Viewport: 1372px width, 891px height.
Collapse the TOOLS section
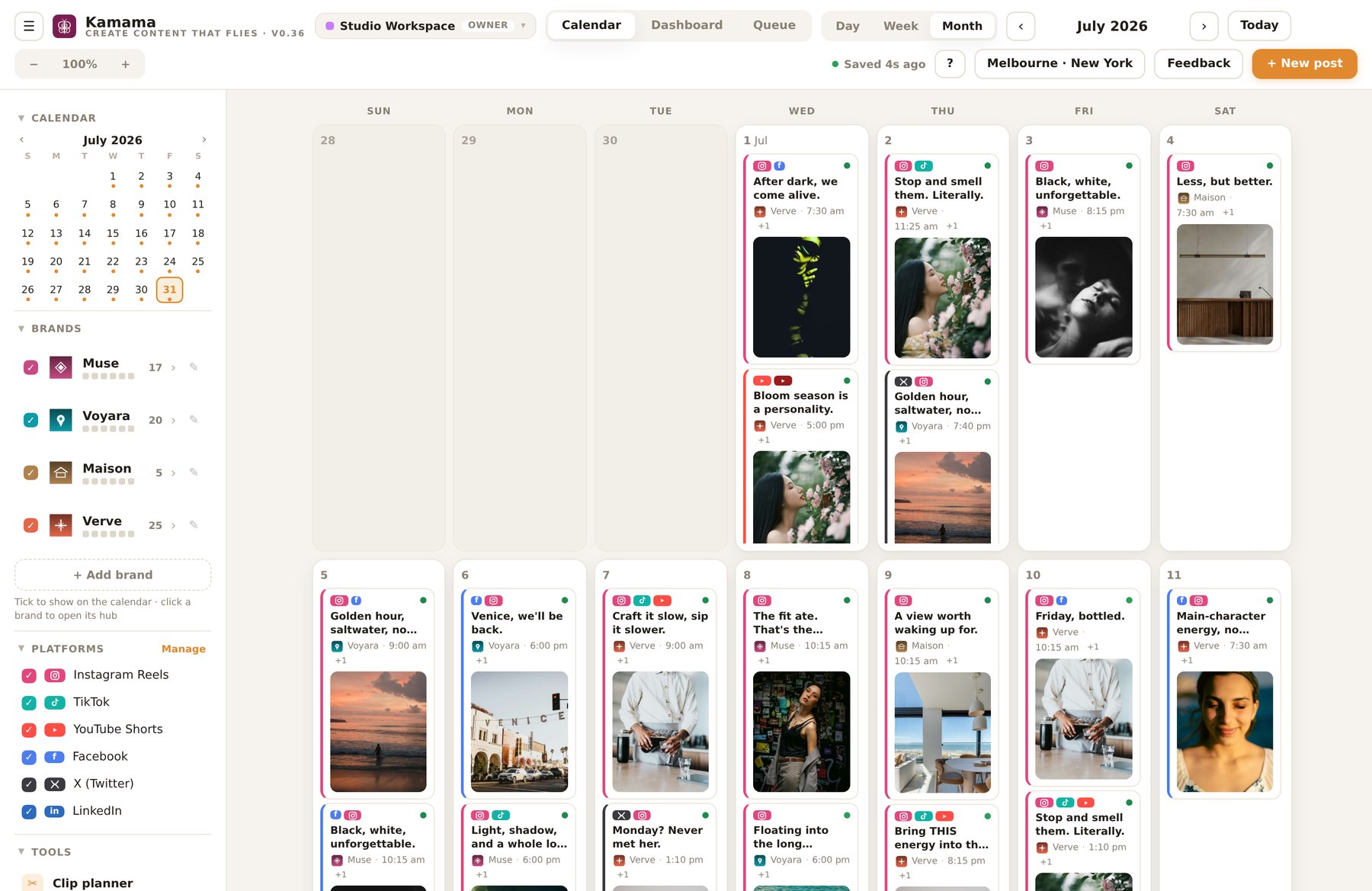[x=21, y=852]
